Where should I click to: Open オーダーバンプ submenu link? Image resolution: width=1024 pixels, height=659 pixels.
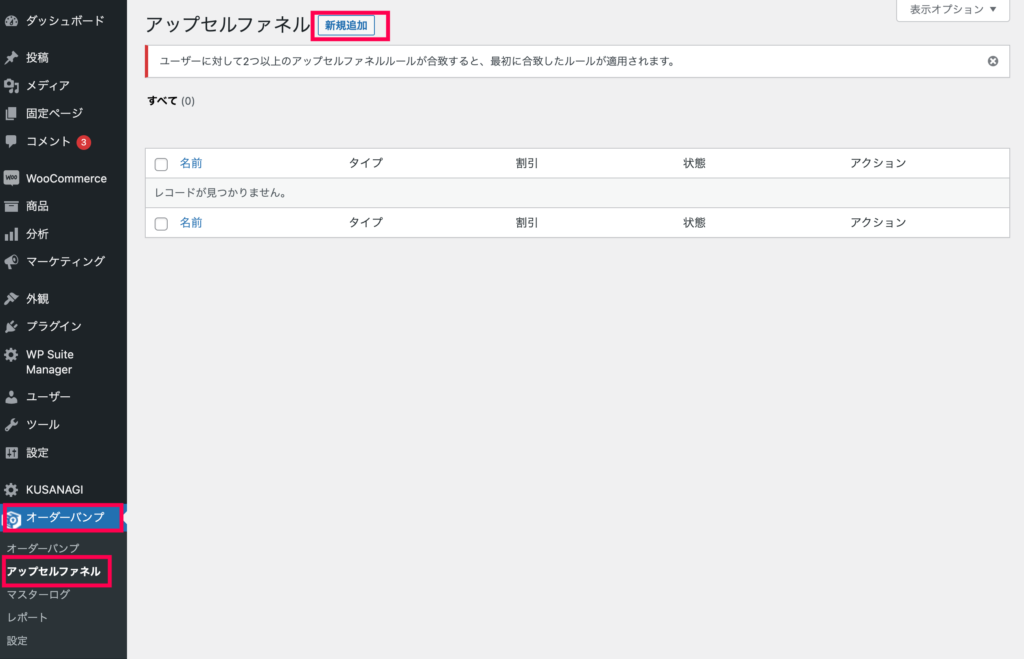point(42,548)
